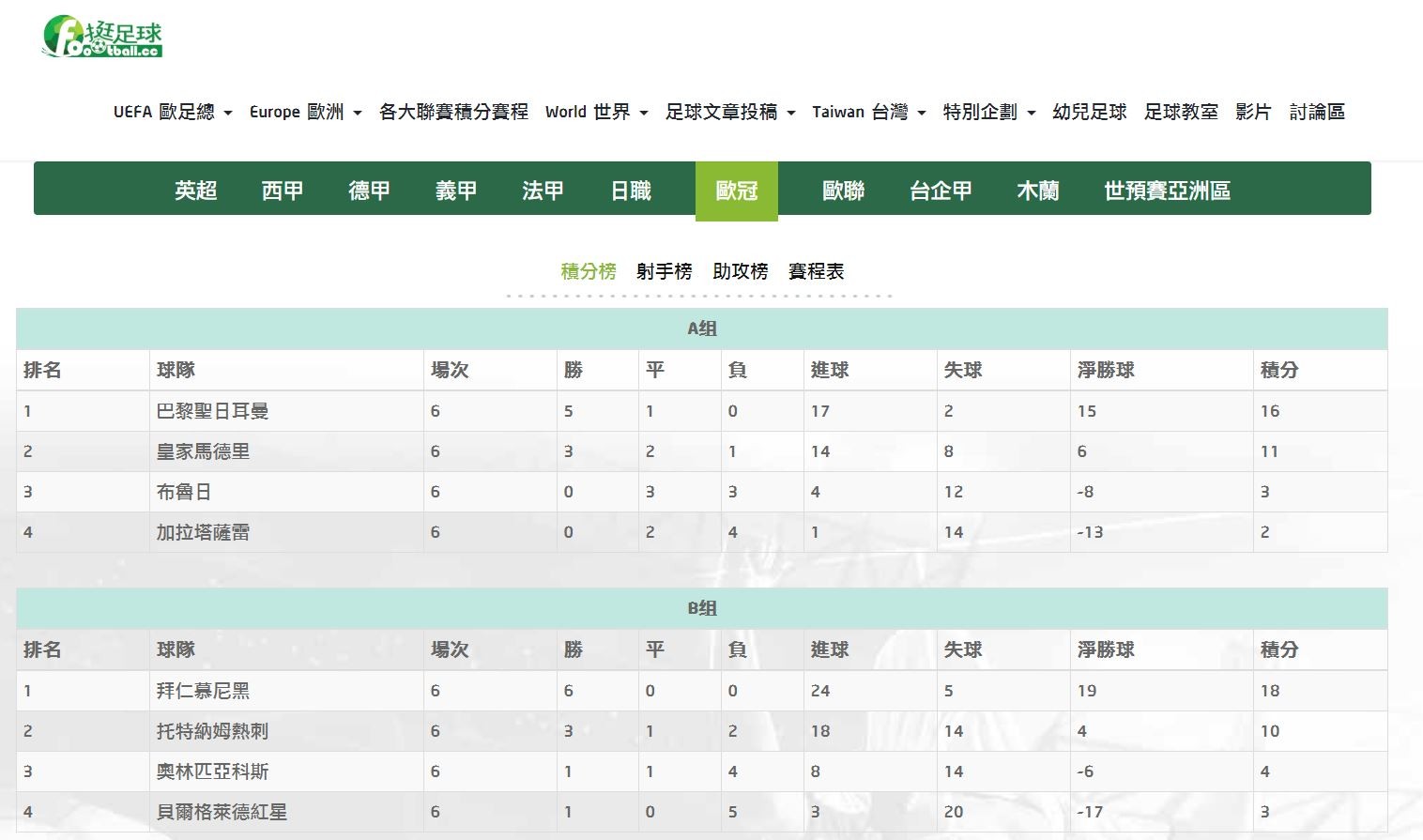Go to 幼兒足球 section

(1090, 112)
